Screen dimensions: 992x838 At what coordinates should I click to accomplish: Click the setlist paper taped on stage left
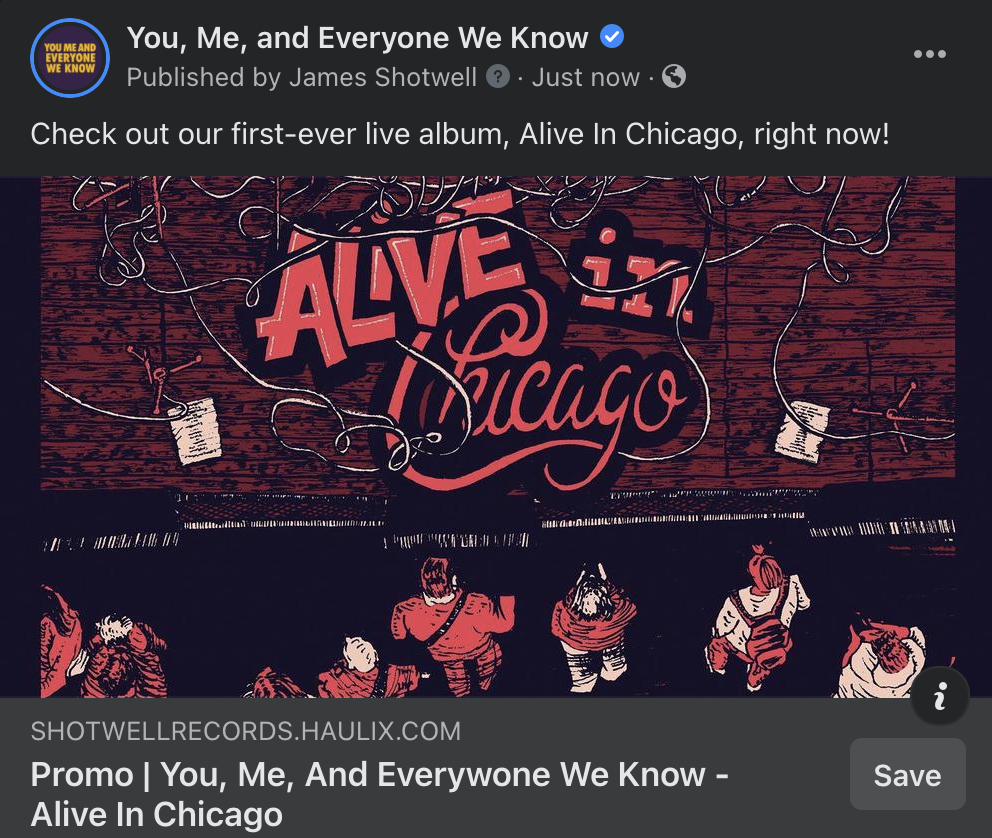click(x=195, y=431)
